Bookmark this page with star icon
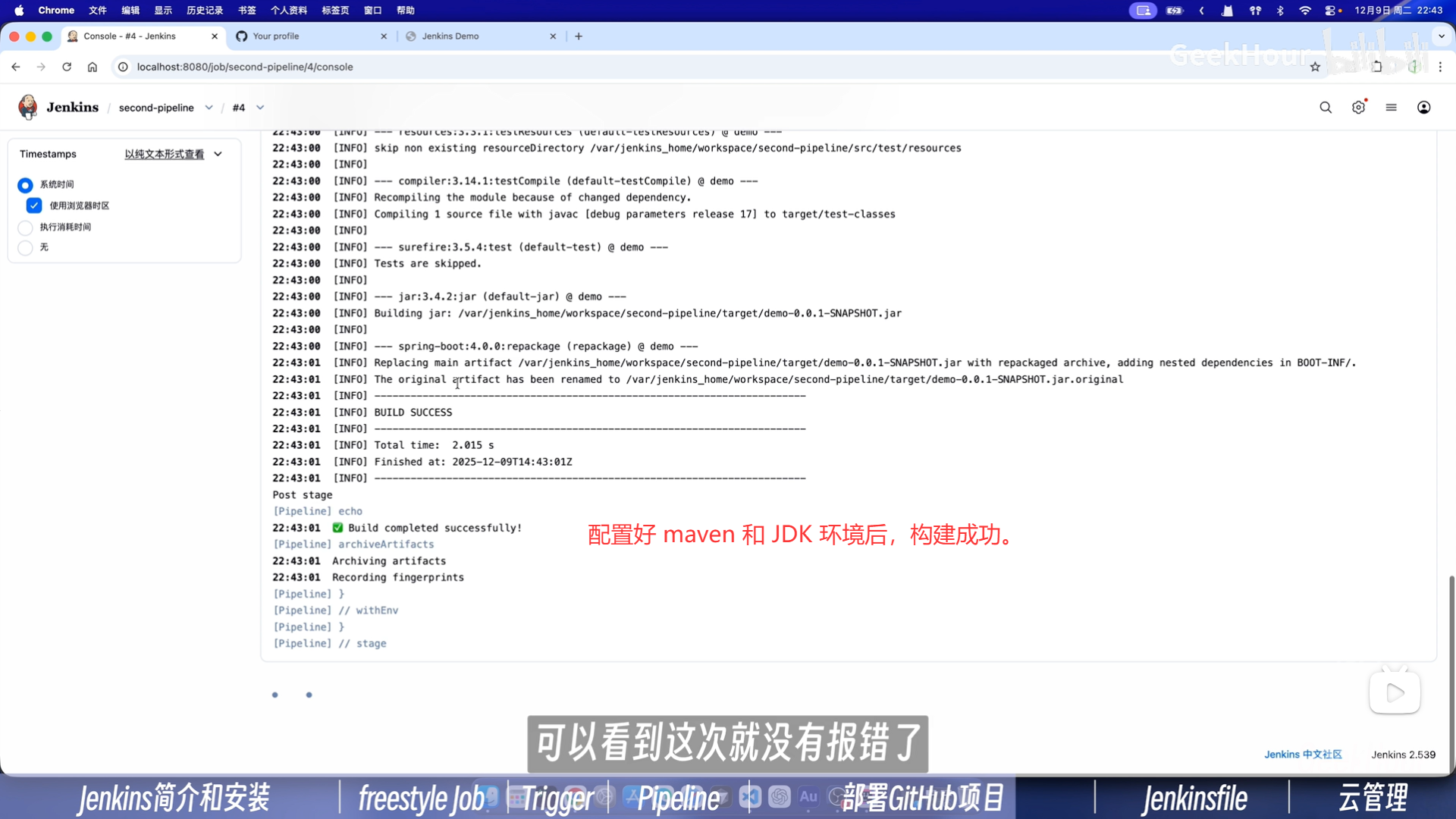The height and width of the screenshot is (819, 1456). tap(1315, 67)
